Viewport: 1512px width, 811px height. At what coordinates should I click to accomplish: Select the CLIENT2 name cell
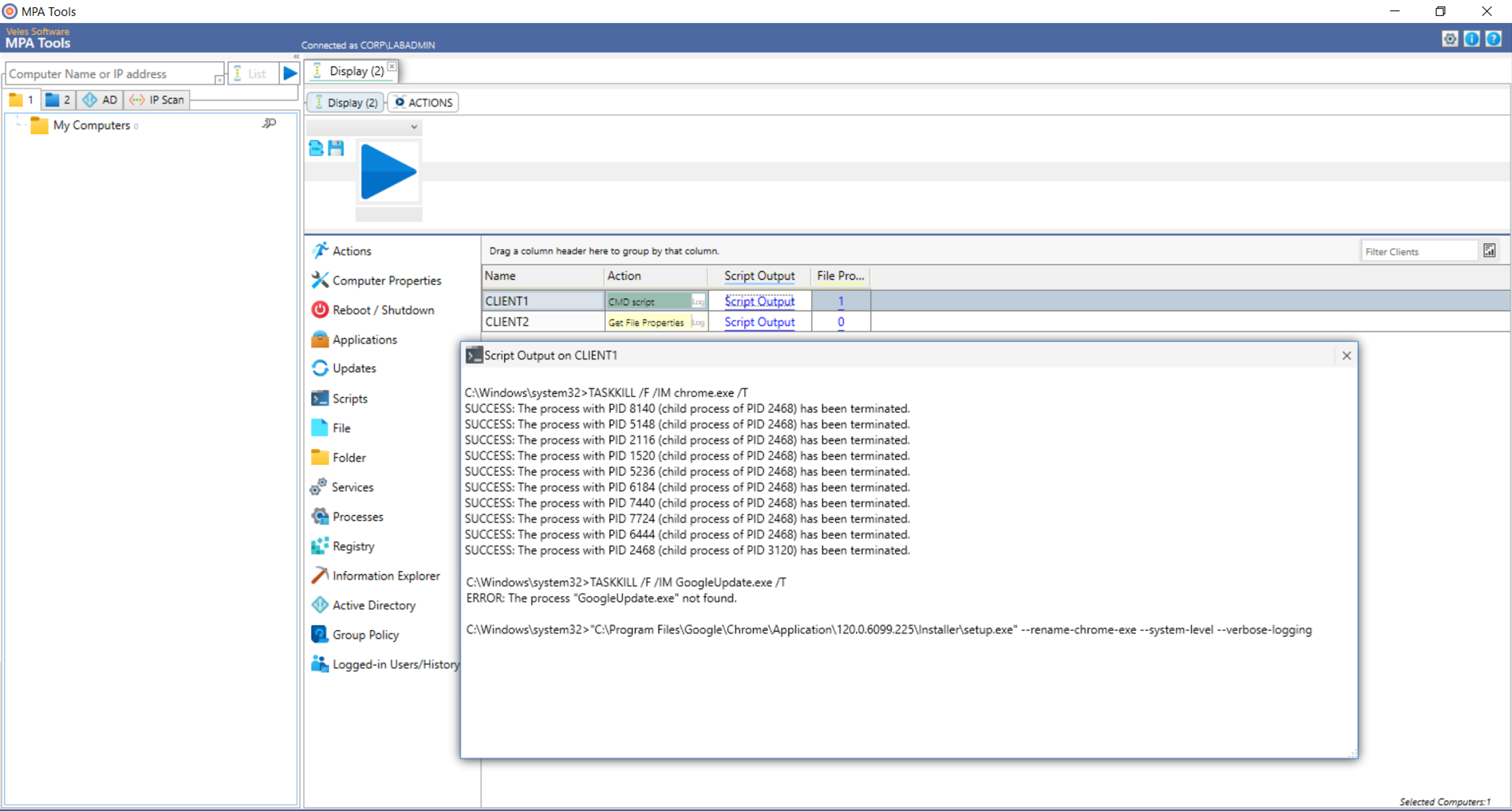[543, 322]
